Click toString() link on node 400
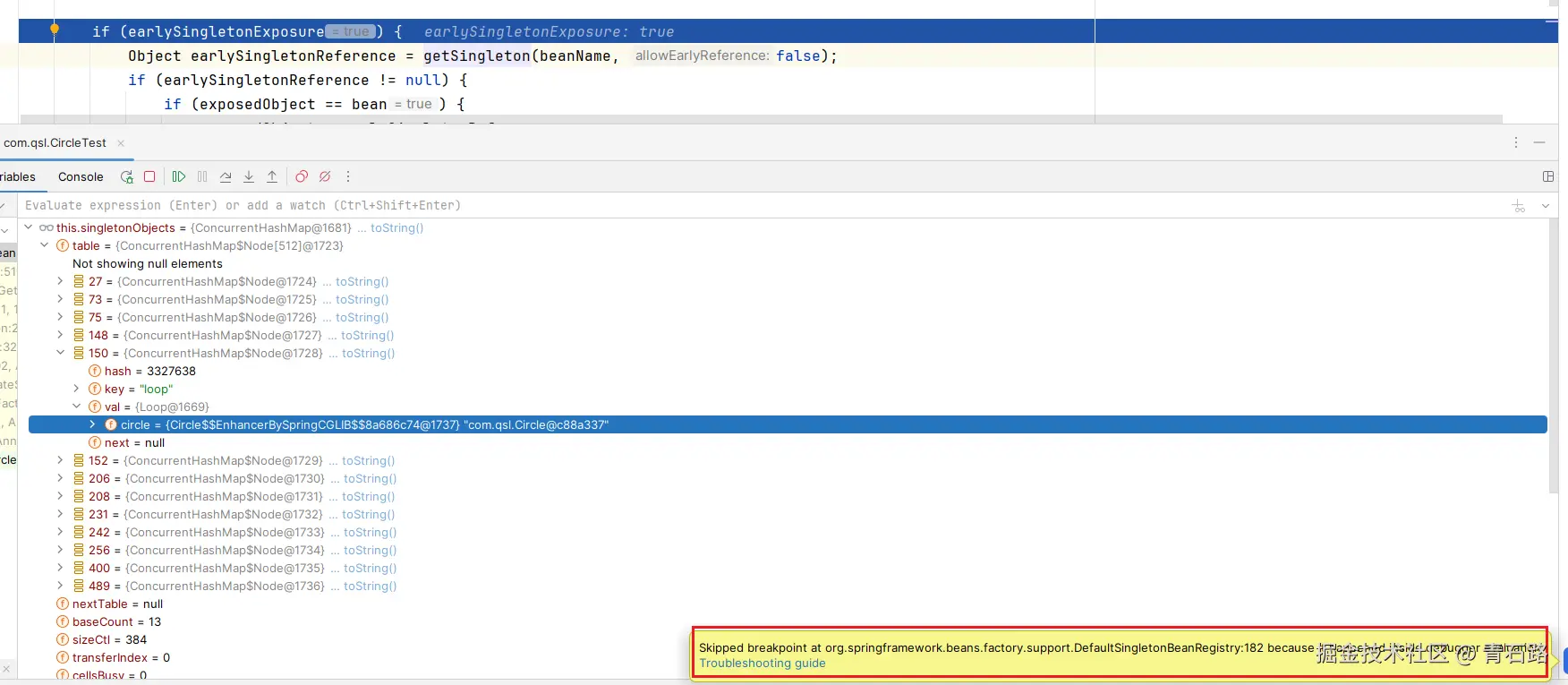1568x685 pixels. (x=371, y=569)
